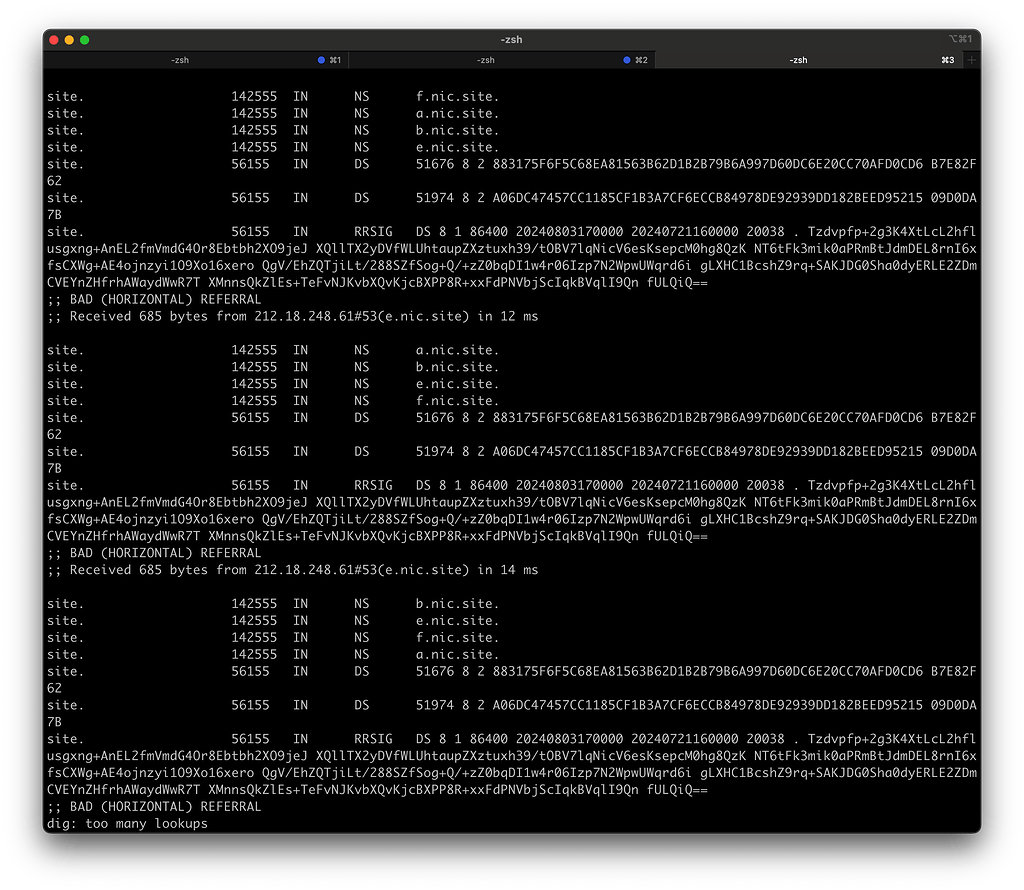This screenshot has height=890, width=1024.
Task: Click the "dig: too many lookups" error line
Action: click(x=127, y=823)
